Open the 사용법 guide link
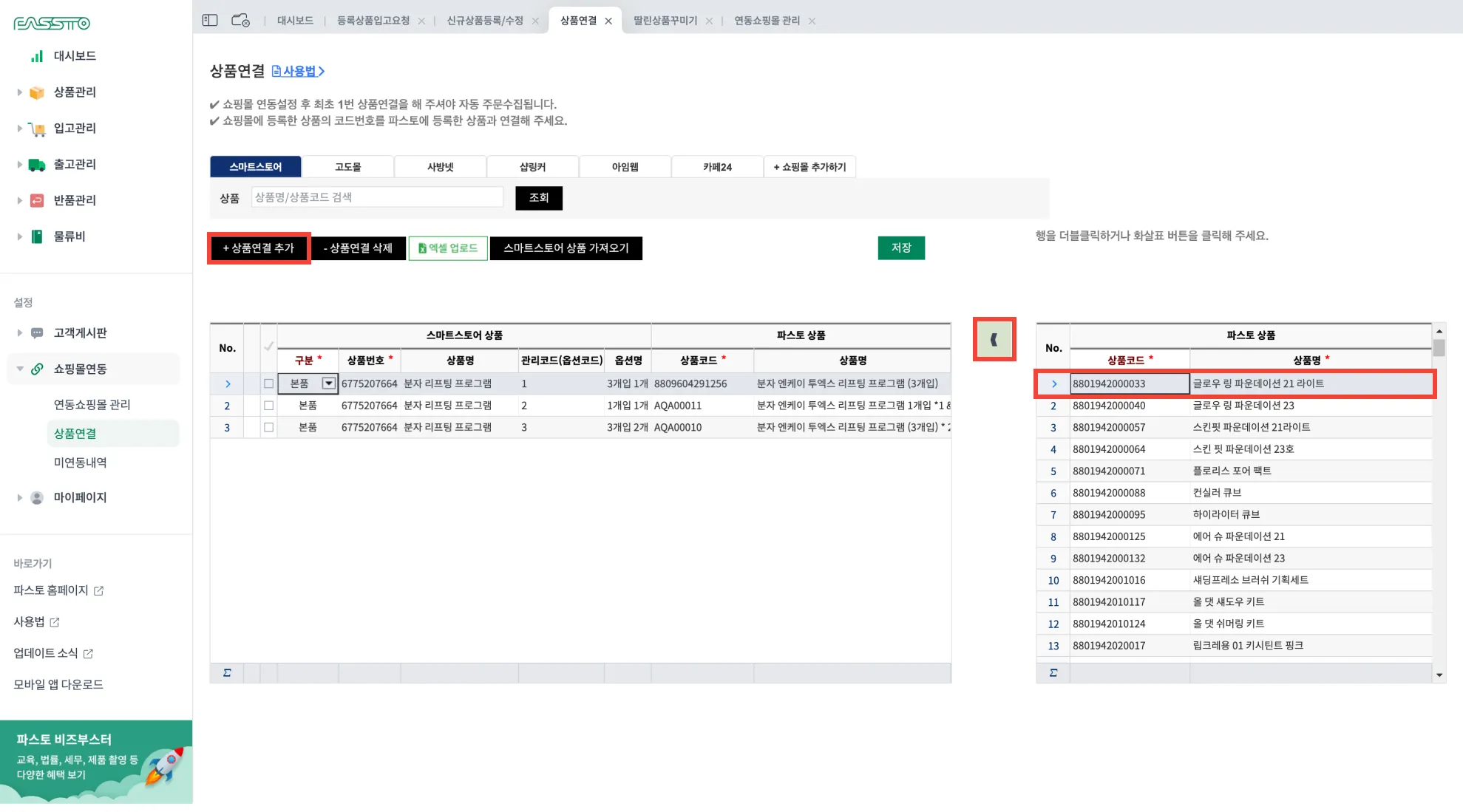 pos(299,71)
